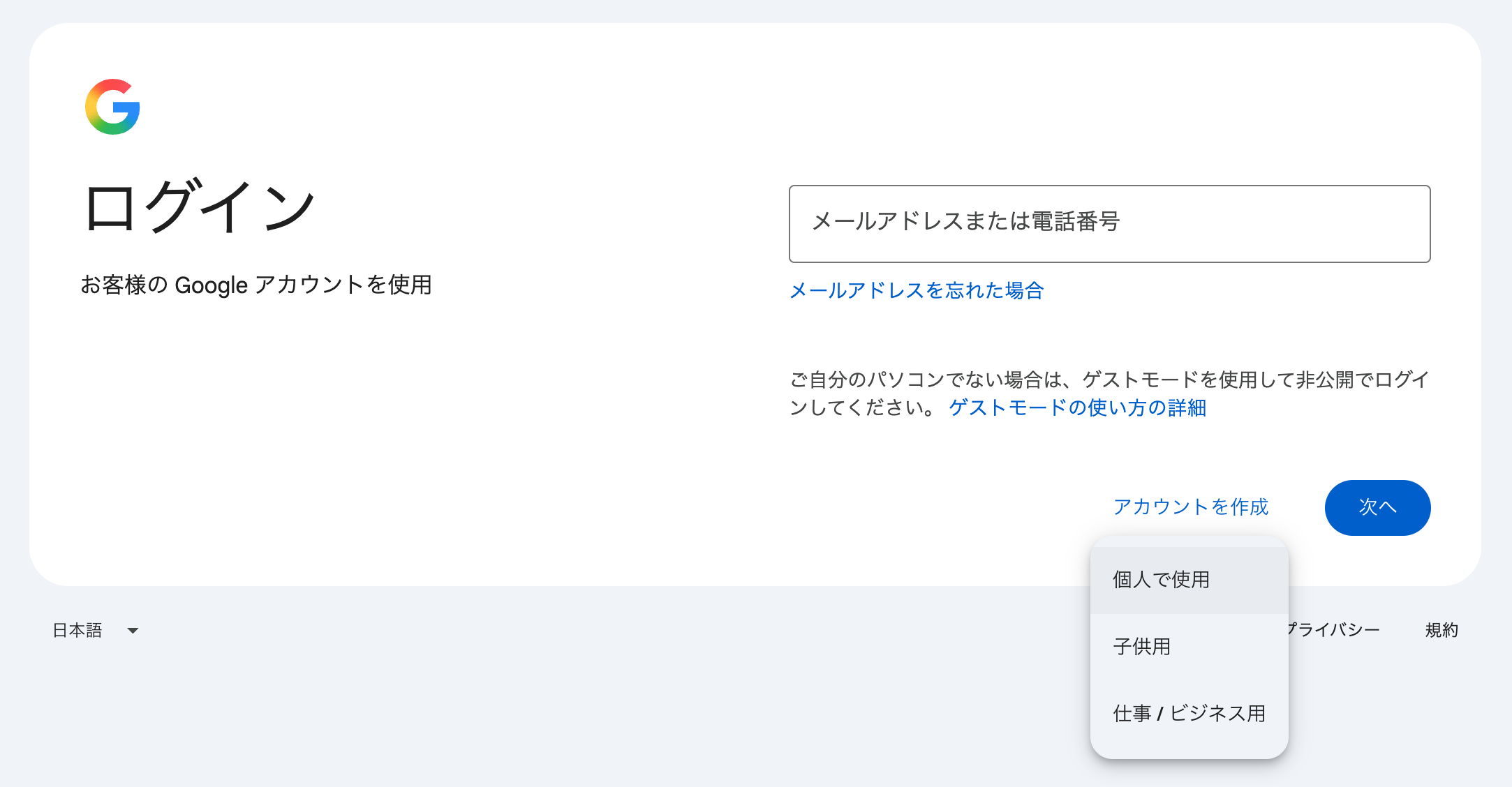The image size is (1512, 787).
Task: Open the メールアドレスを忘れた場合 link
Action: click(x=917, y=290)
